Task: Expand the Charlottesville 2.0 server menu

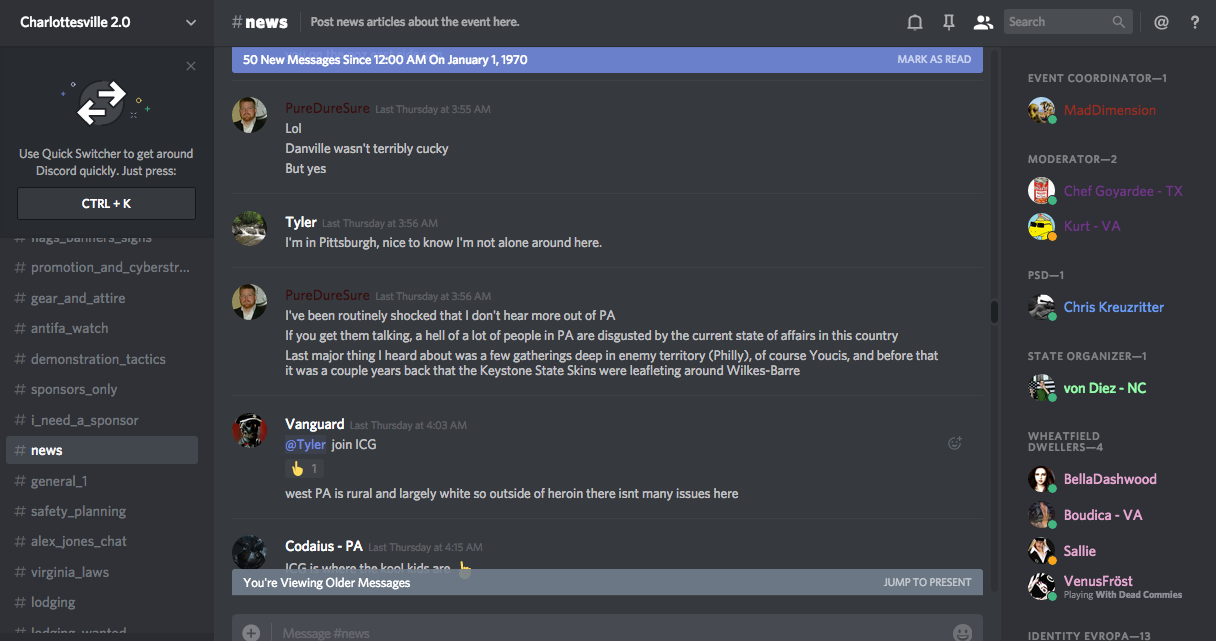Action: [x=191, y=22]
